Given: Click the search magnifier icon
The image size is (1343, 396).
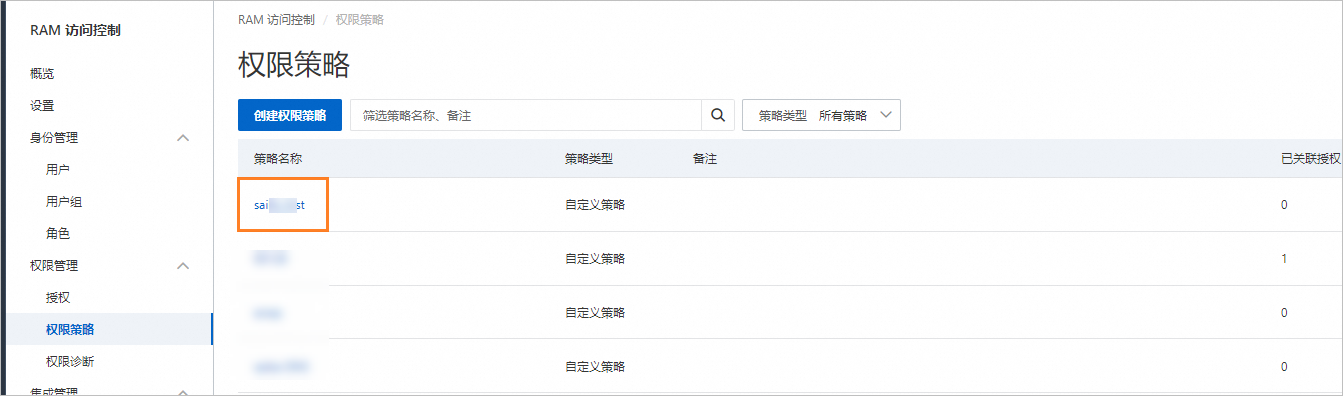Looking at the screenshot, I should coord(717,115).
